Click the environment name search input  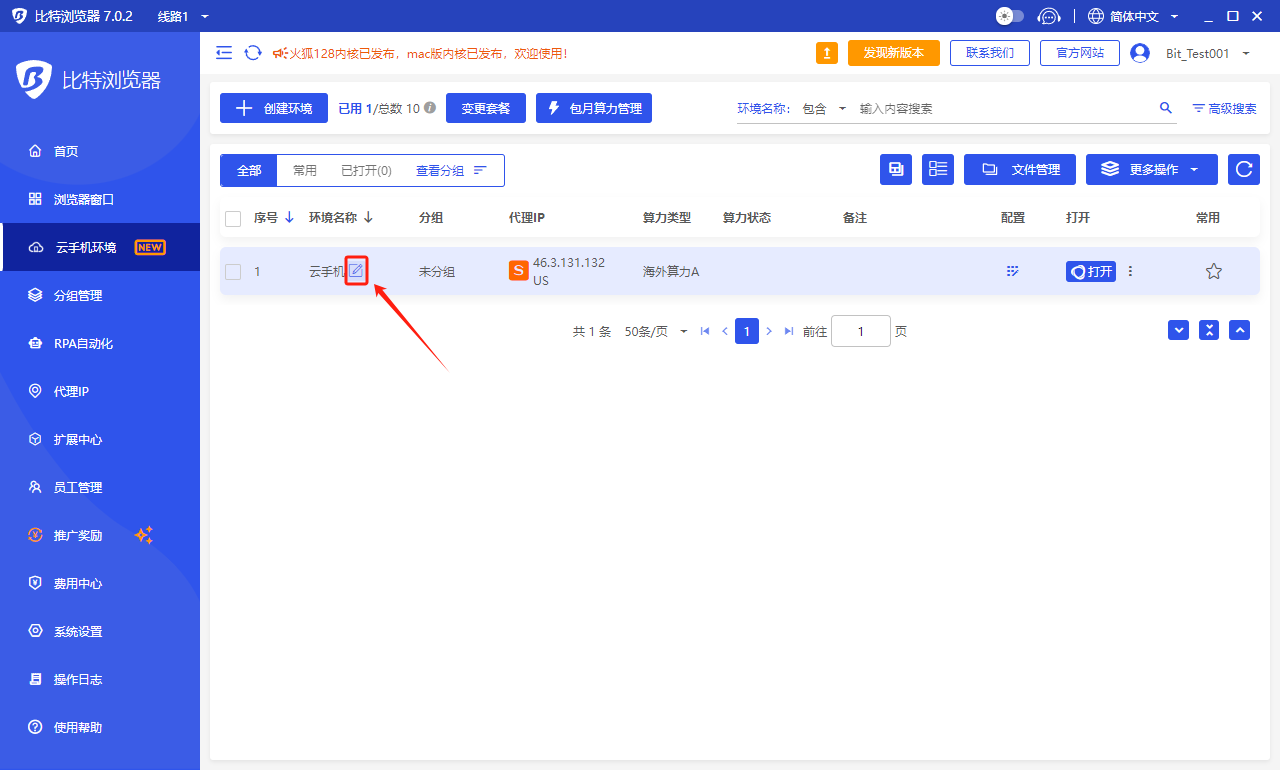point(1005,108)
